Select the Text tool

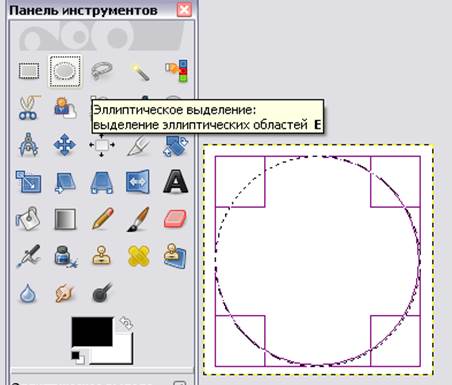[x=176, y=182]
